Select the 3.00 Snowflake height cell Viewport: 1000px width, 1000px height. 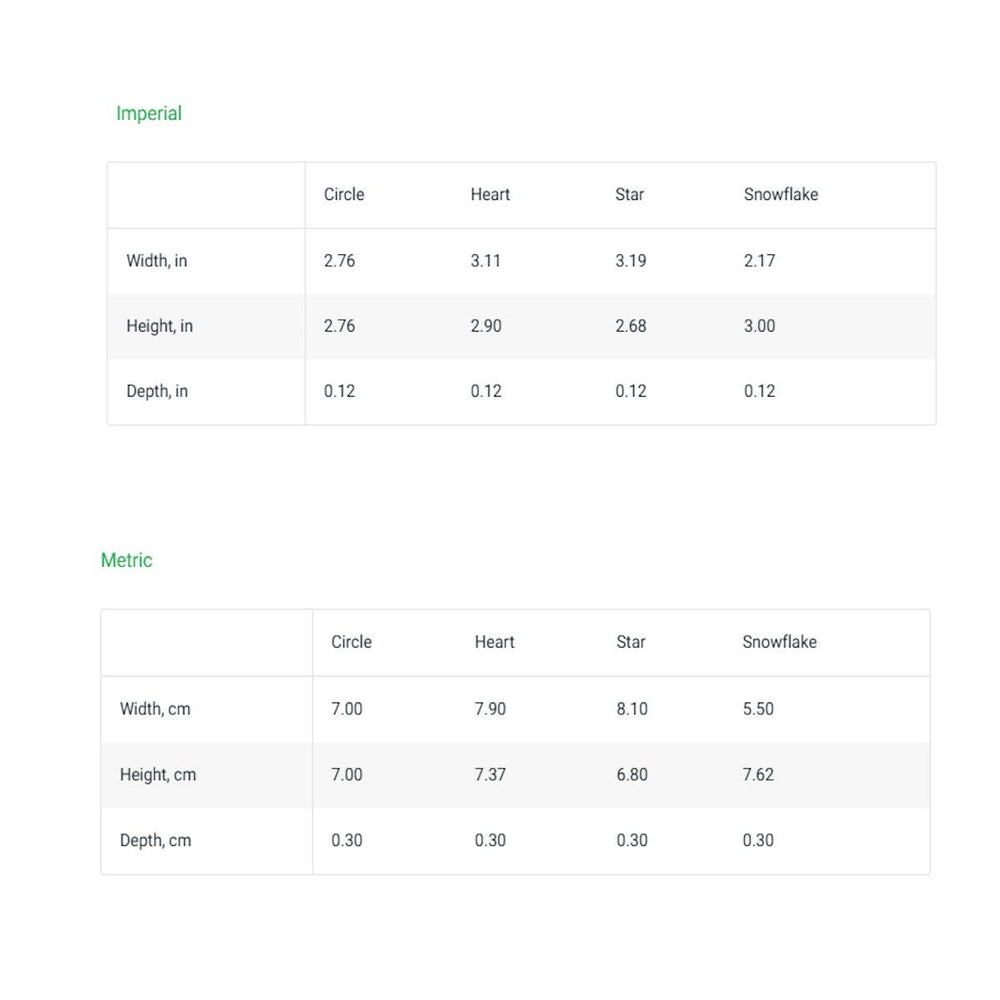coord(759,326)
